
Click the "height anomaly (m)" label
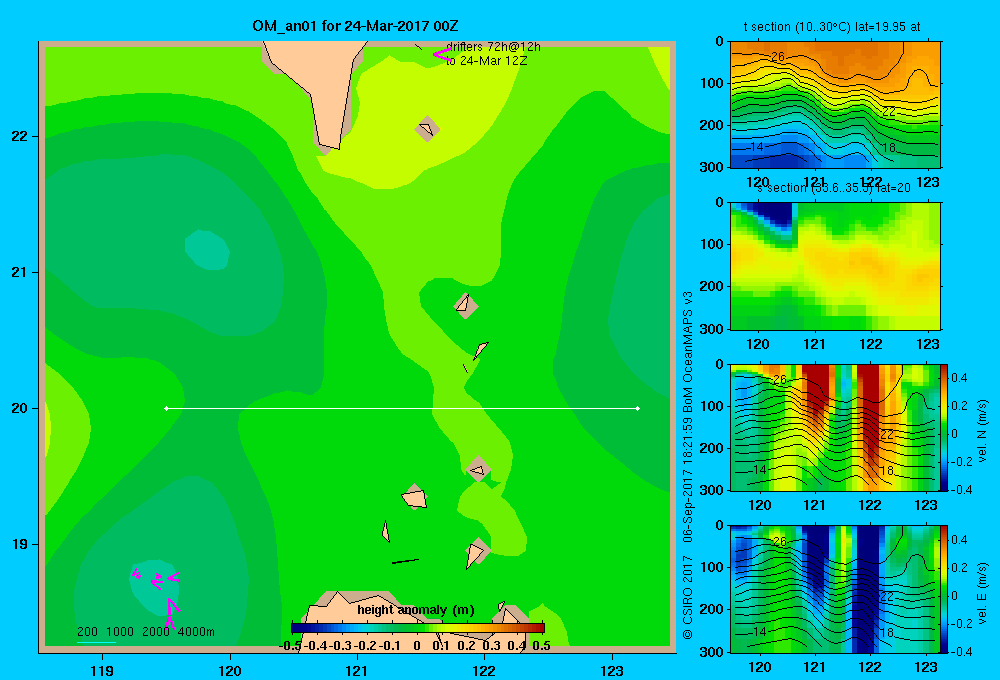click(x=416, y=610)
